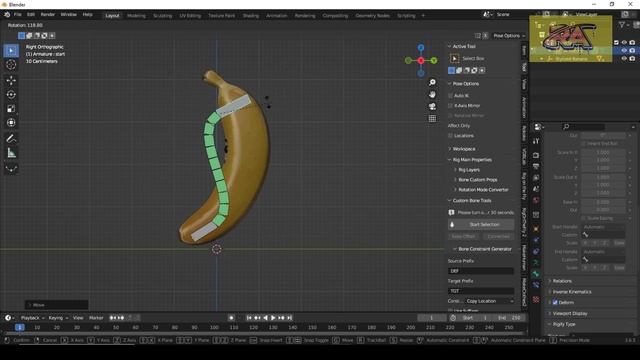Screen dimensions: 640x360
Task: Select the Cursor tool
Action: click(11, 64)
